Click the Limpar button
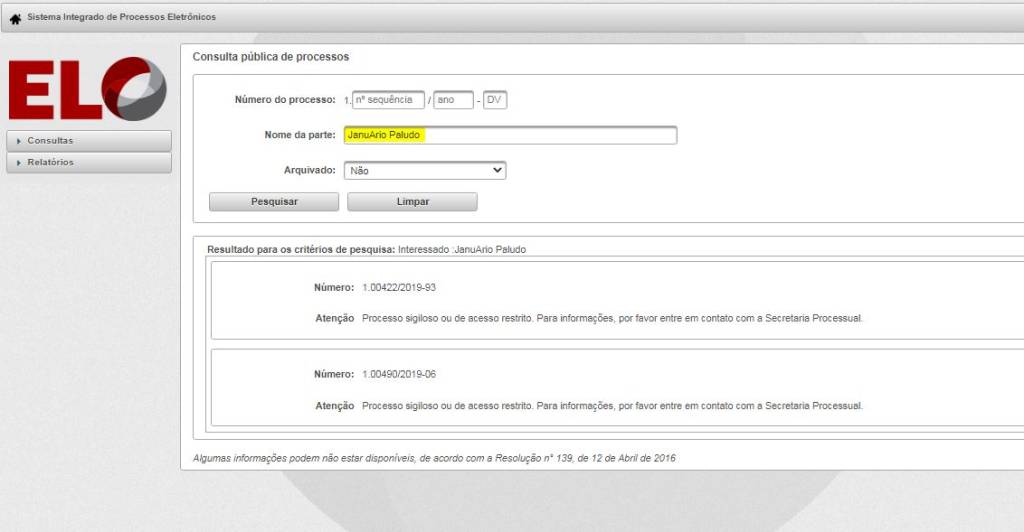The width and height of the screenshot is (1024, 532). [x=412, y=202]
